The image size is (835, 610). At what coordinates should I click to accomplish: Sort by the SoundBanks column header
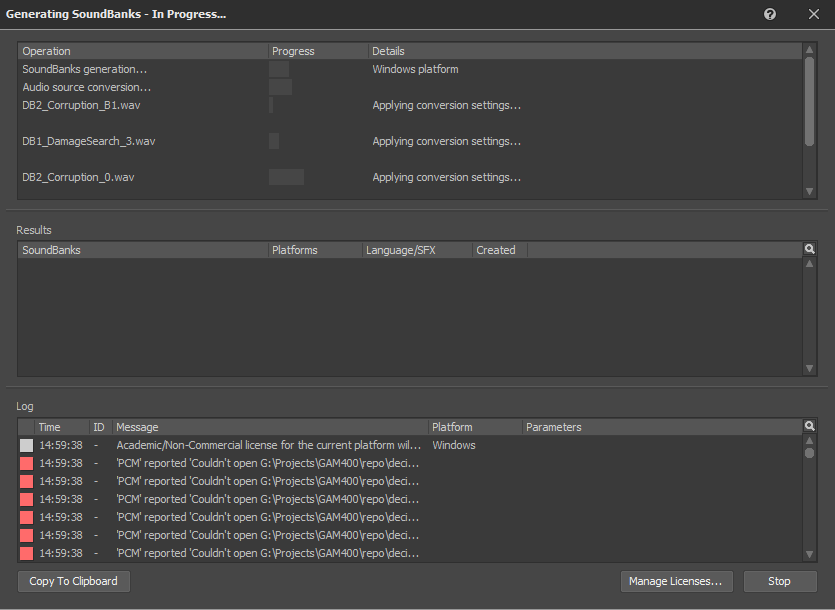point(143,250)
